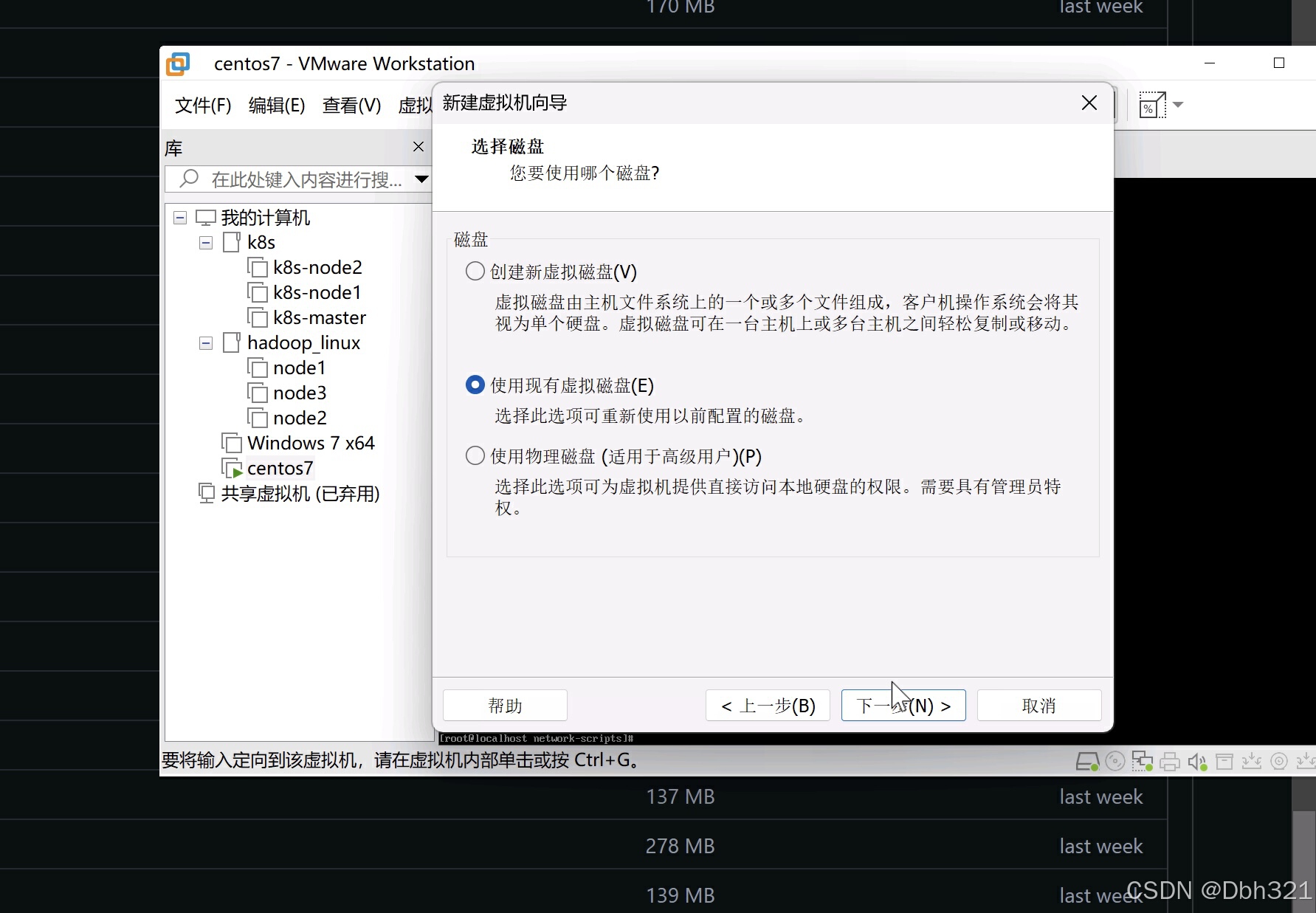Click the webcam icon in the status bar

pos(1279,761)
